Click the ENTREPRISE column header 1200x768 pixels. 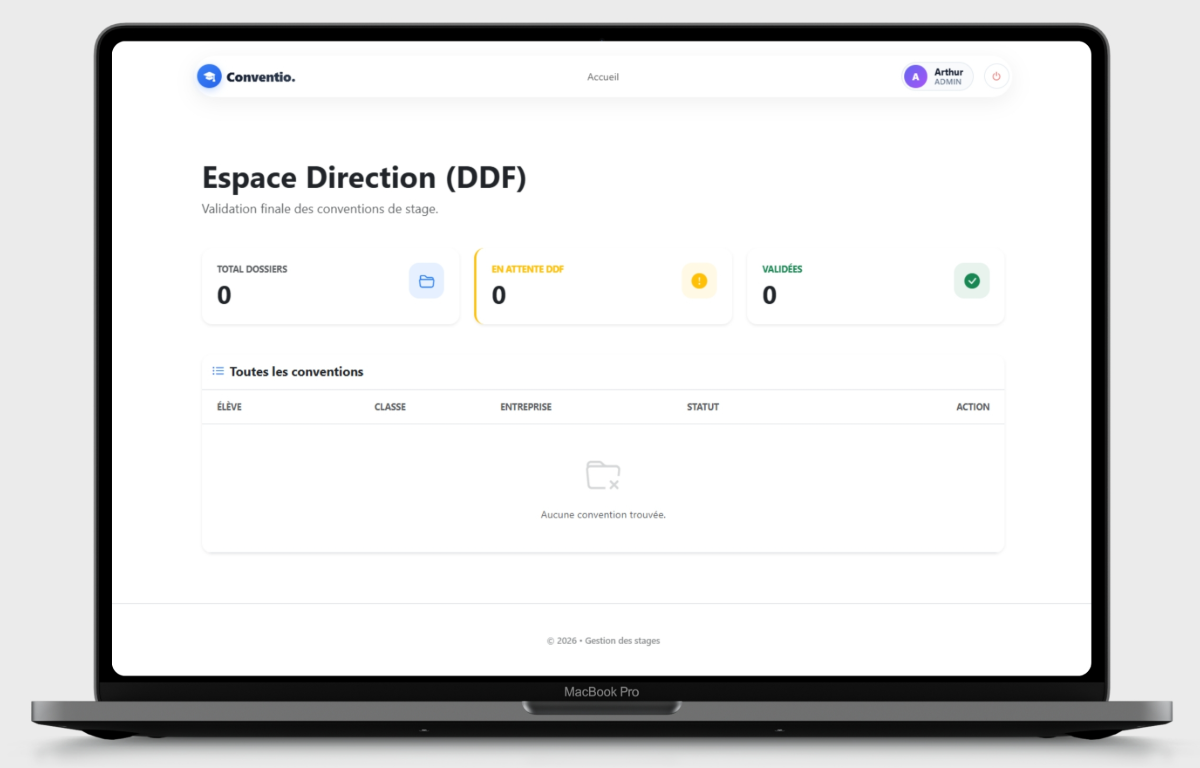(x=526, y=407)
